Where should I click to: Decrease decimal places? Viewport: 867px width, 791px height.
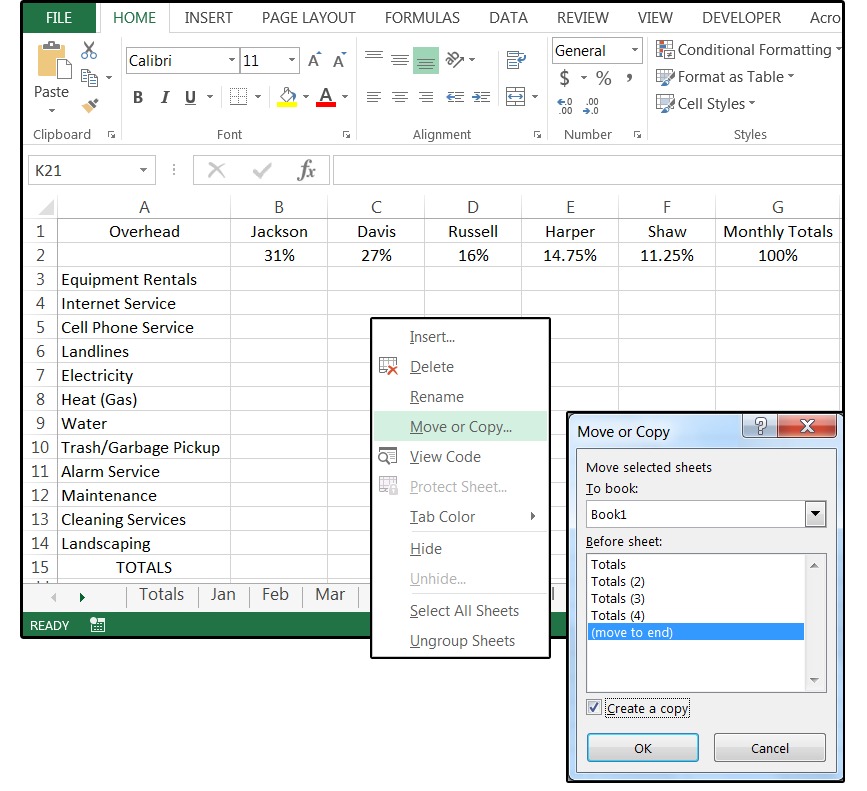[x=591, y=106]
